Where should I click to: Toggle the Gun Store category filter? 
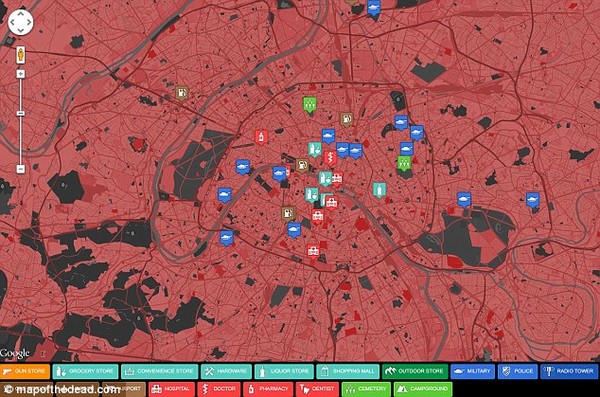point(25,371)
